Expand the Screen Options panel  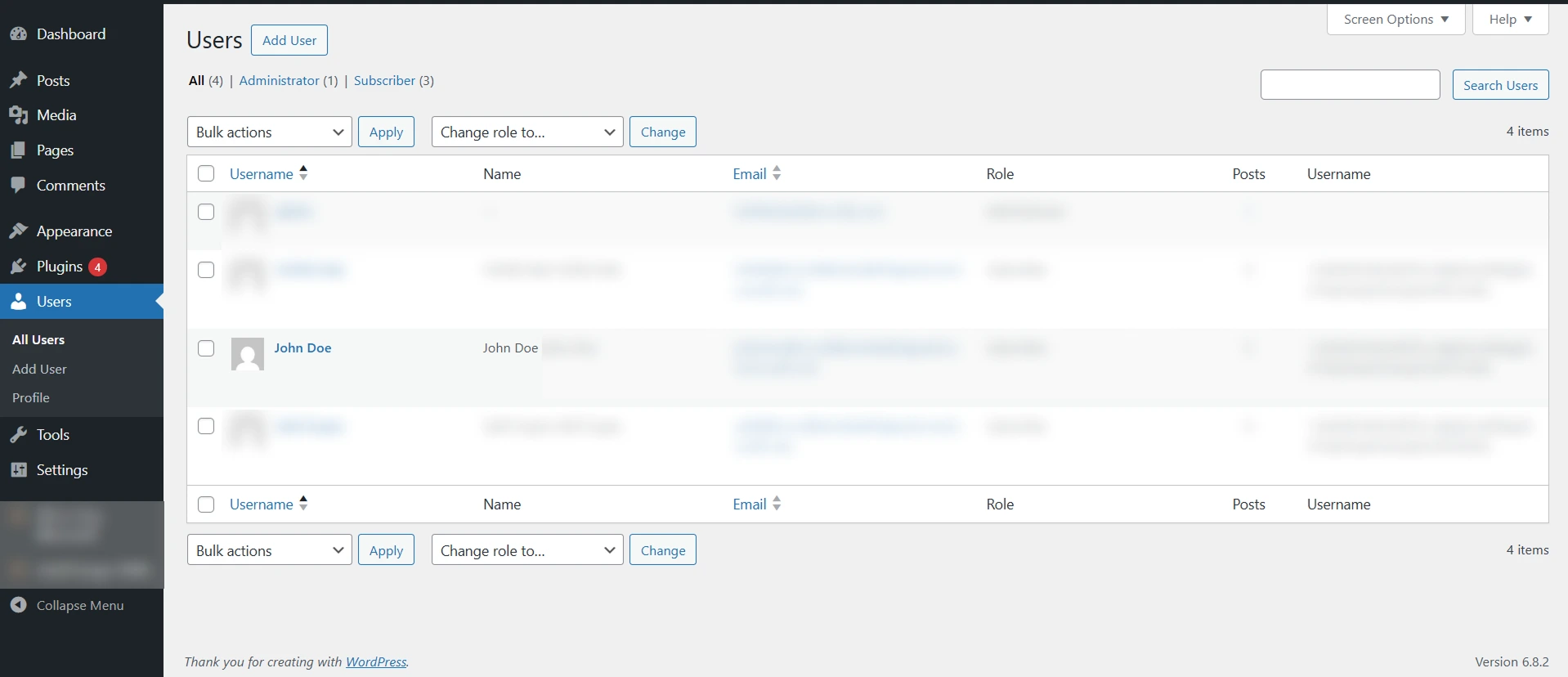pos(1396,19)
